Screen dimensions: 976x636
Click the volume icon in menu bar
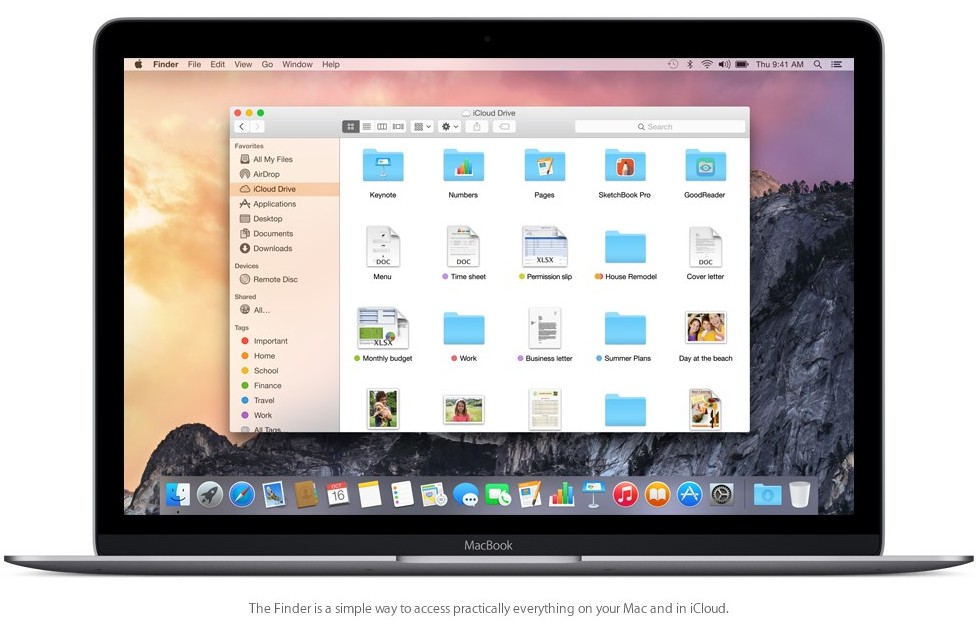(x=724, y=64)
